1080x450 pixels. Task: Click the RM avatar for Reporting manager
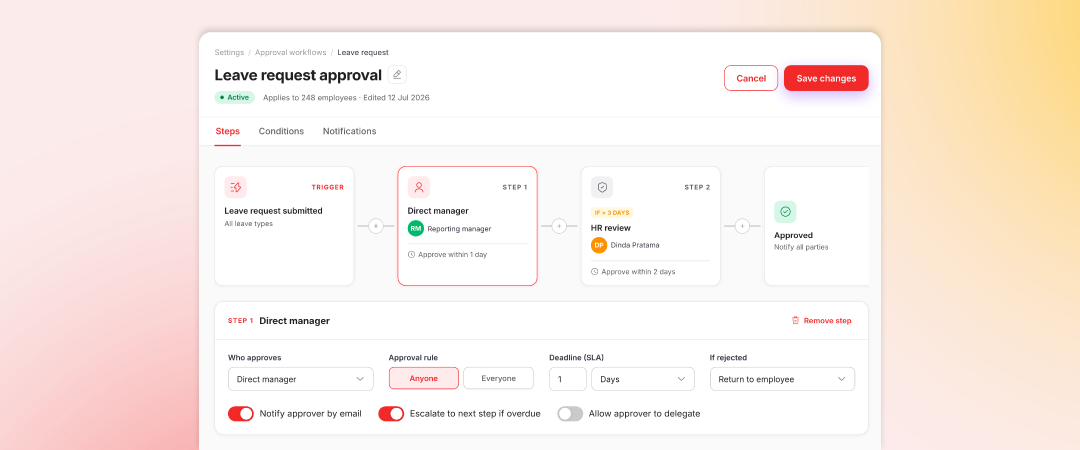pos(415,229)
